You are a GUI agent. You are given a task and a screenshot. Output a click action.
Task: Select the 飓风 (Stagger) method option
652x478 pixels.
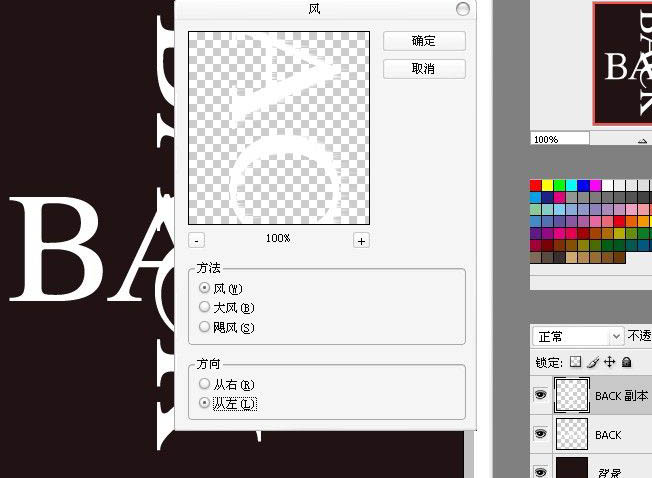[206, 327]
